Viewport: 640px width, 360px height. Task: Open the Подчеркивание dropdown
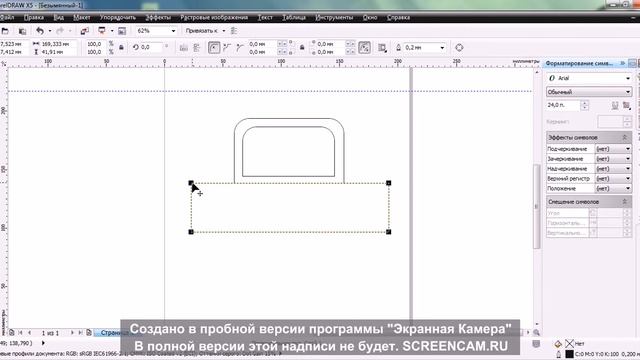pos(613,149)
